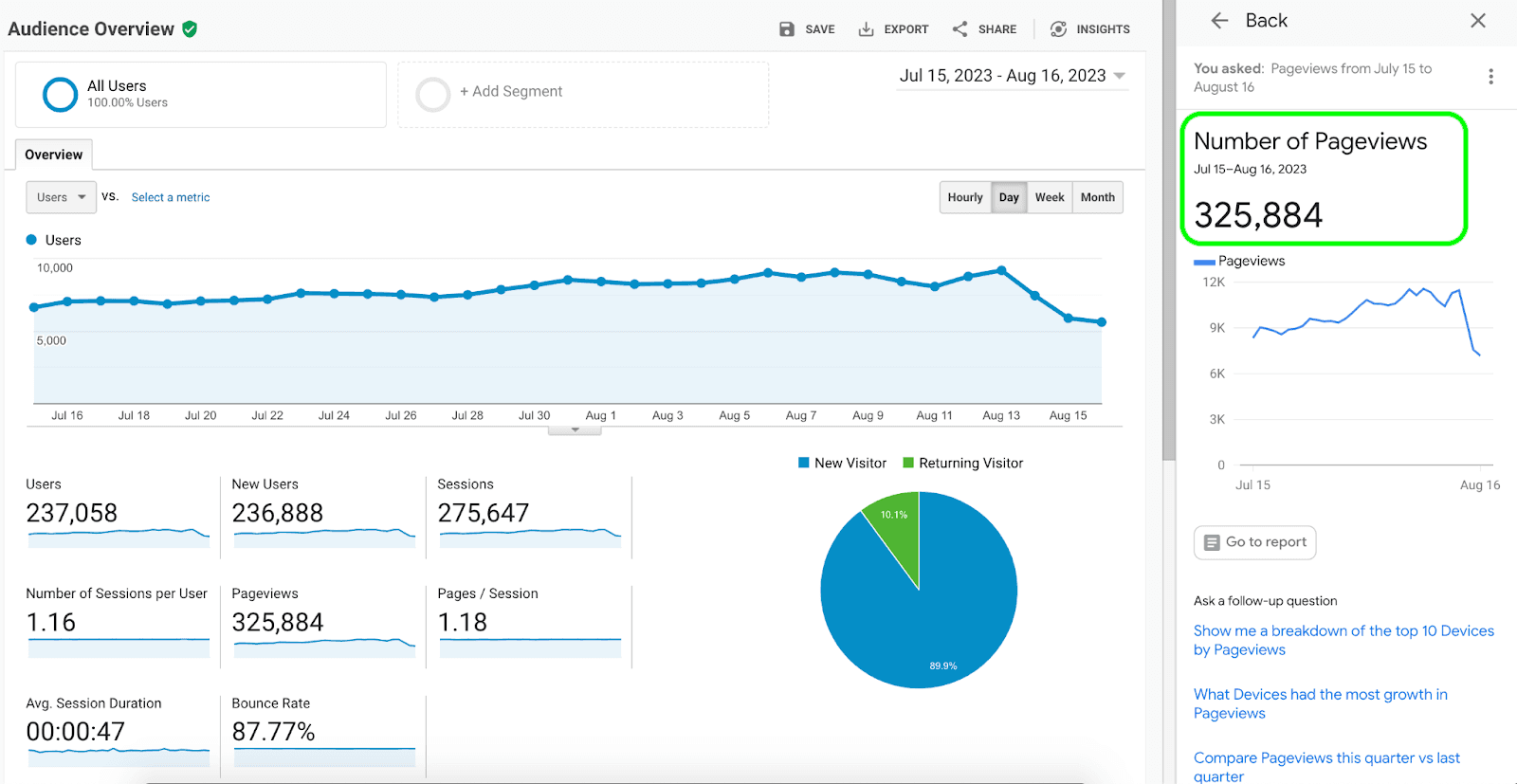Click the SAVE button label

pyautogui.click(x=820, y=29)
